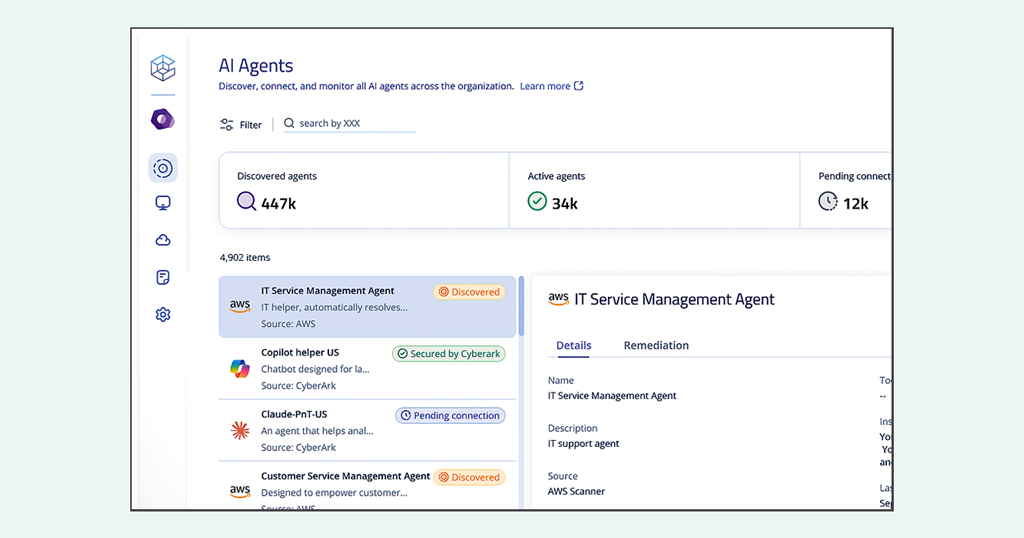Click the Learn more link

545,86
